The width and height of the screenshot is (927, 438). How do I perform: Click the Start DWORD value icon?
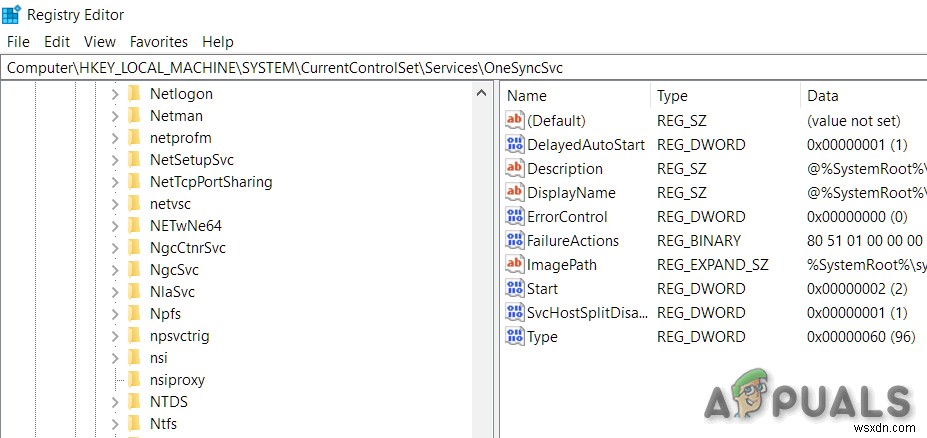515,289
